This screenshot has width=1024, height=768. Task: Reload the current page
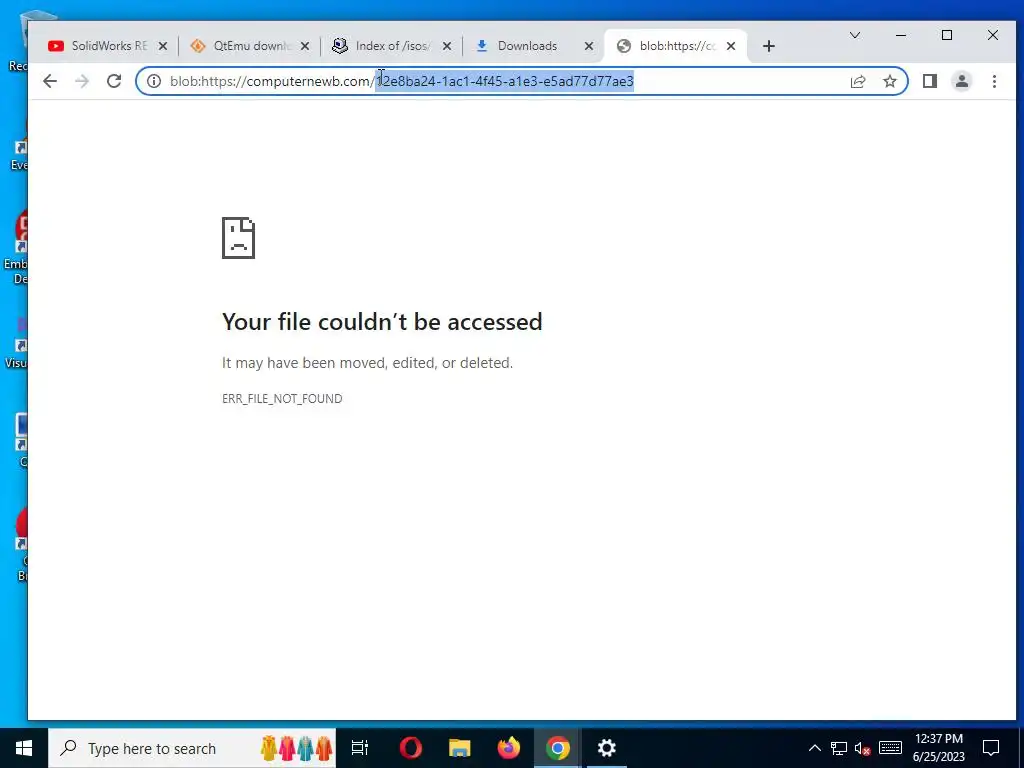114,81
